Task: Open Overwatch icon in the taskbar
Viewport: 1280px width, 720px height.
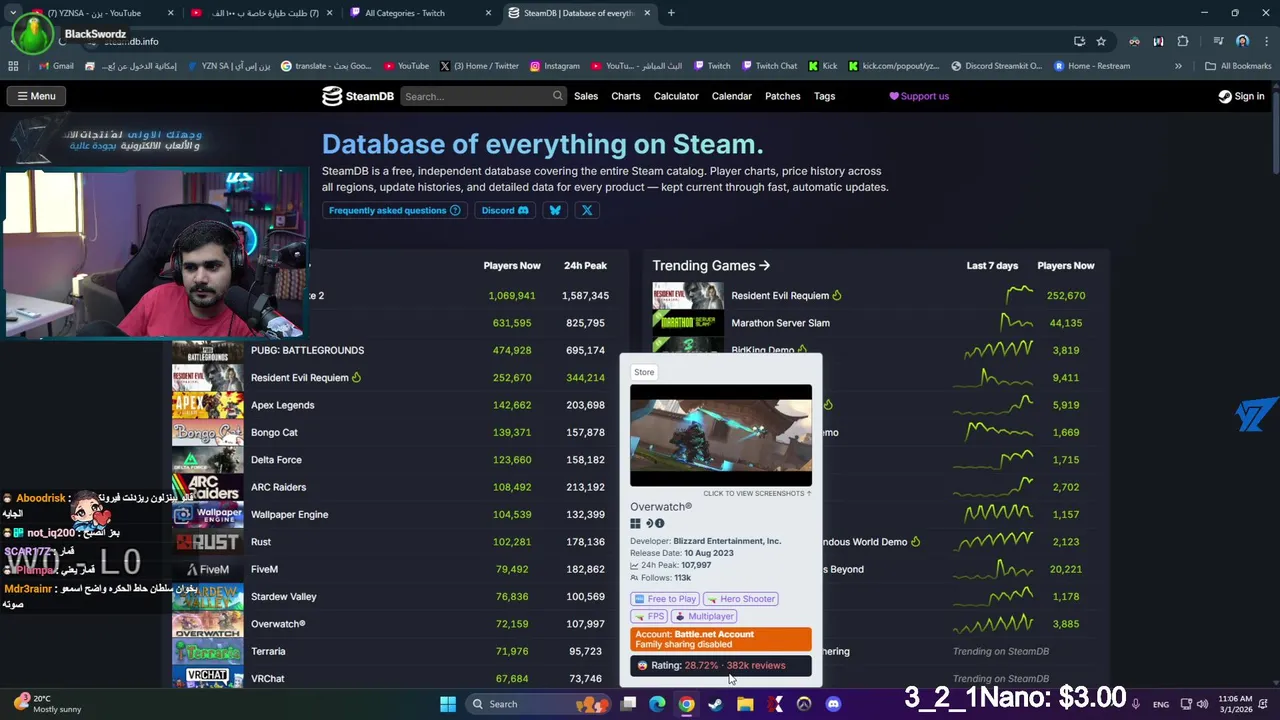Action: [x=804, y=704]
